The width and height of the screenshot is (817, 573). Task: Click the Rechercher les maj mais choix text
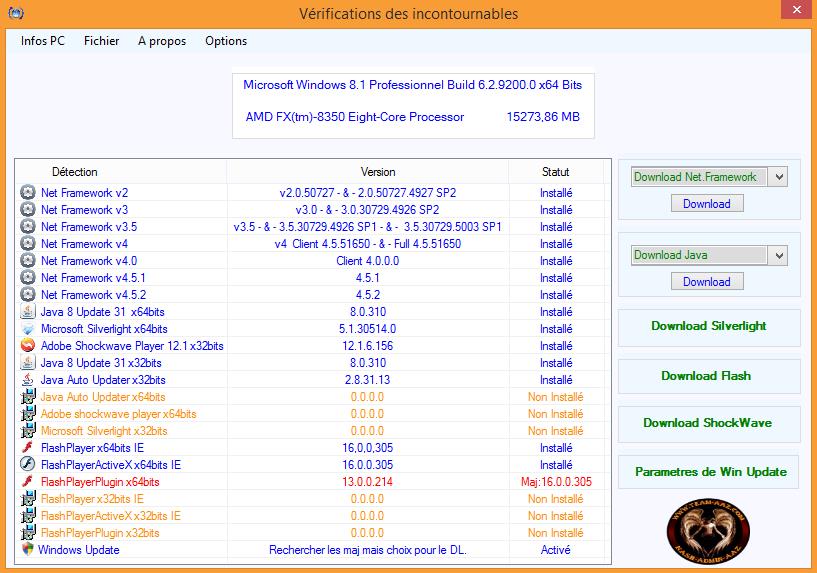[367, 550]
